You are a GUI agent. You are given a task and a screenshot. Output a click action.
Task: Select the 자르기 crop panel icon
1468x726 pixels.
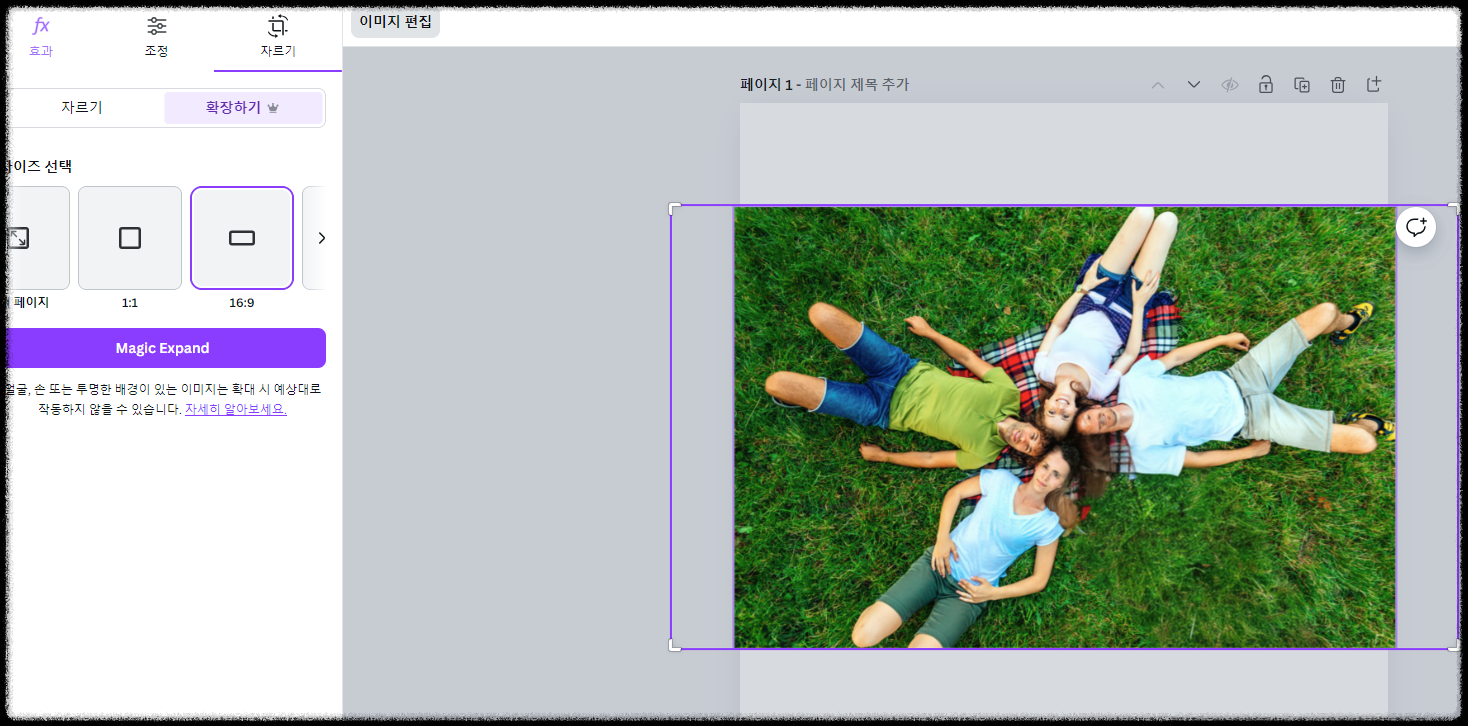(278, 35)
